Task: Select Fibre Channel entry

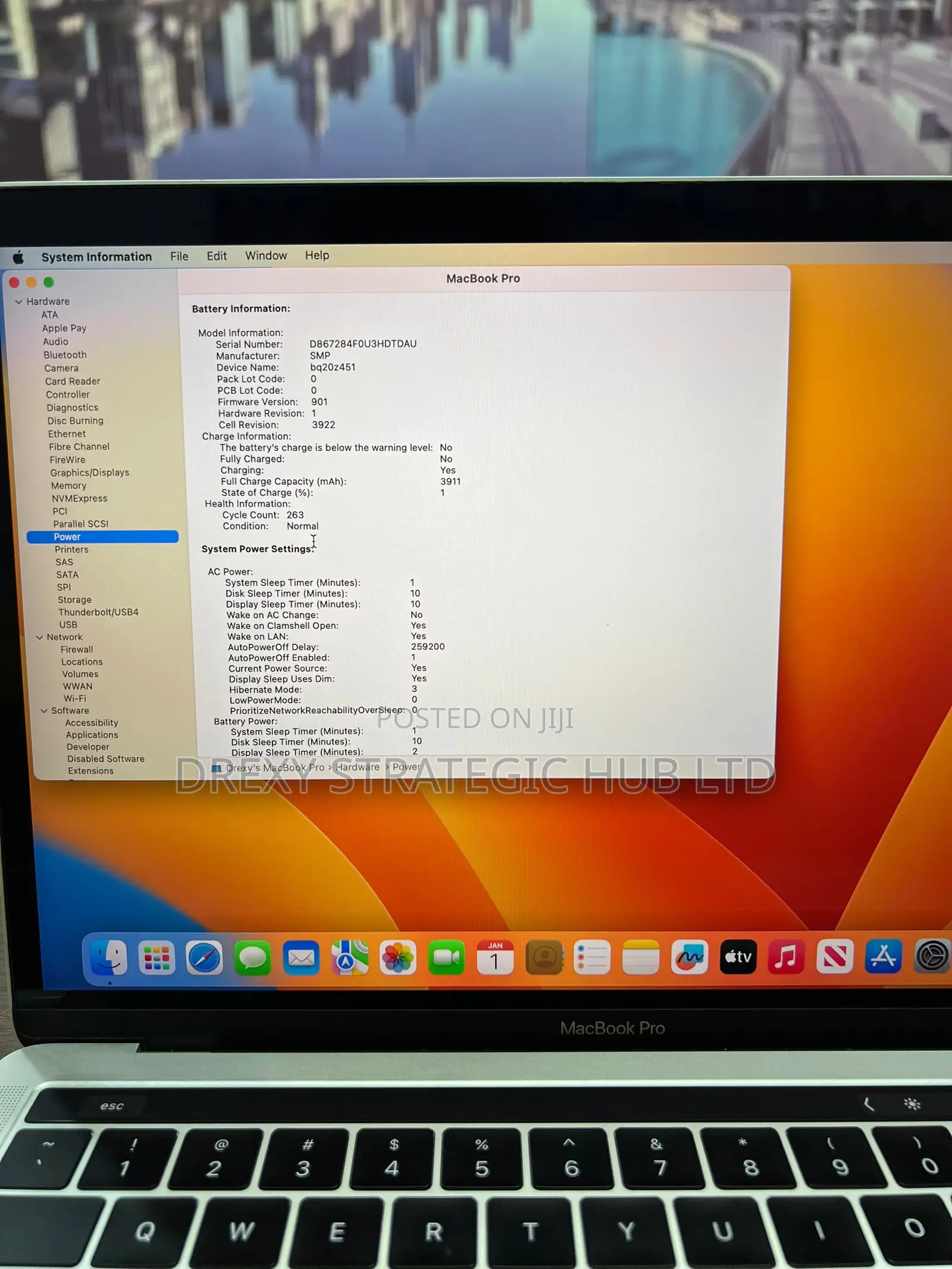Action: [79, 447]
